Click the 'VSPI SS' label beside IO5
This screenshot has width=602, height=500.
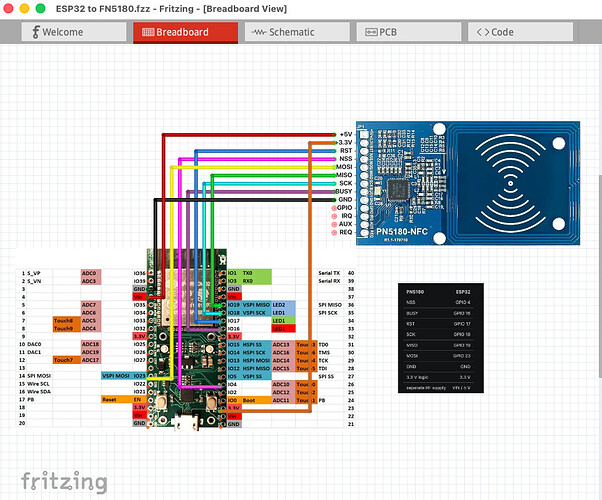coord(252,376)
